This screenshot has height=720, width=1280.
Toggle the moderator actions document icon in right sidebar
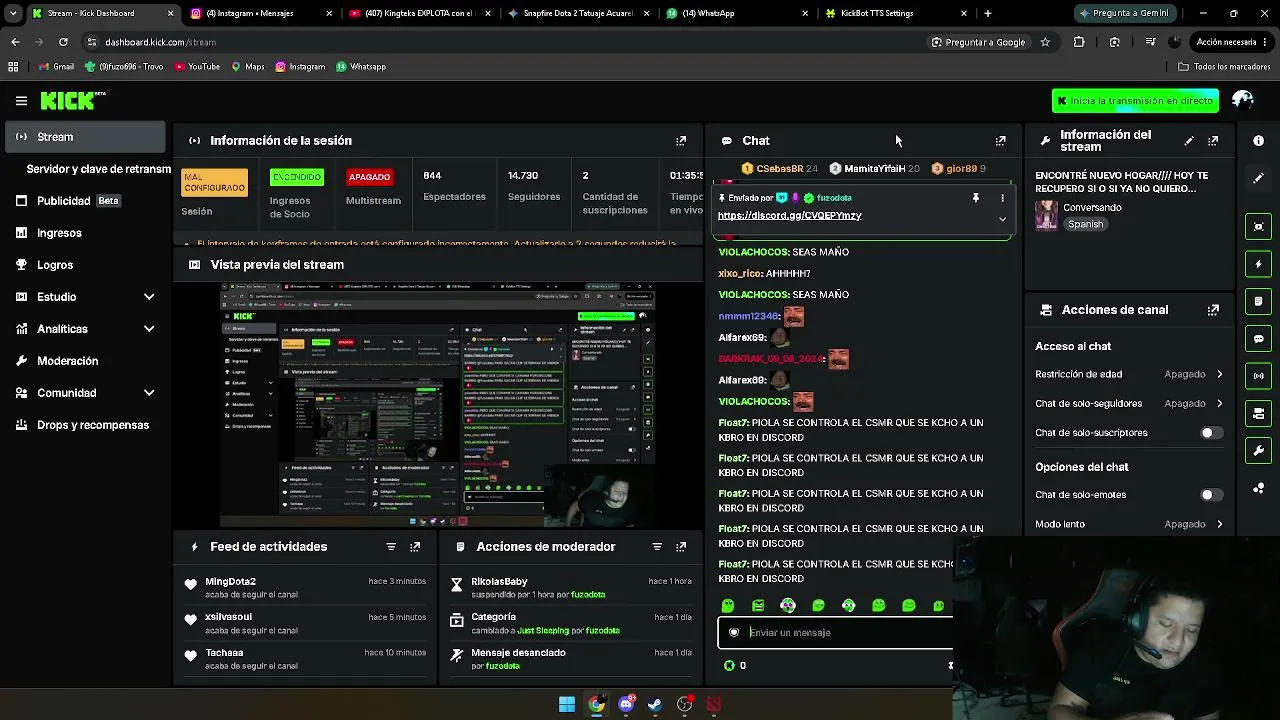point(1259,301)
